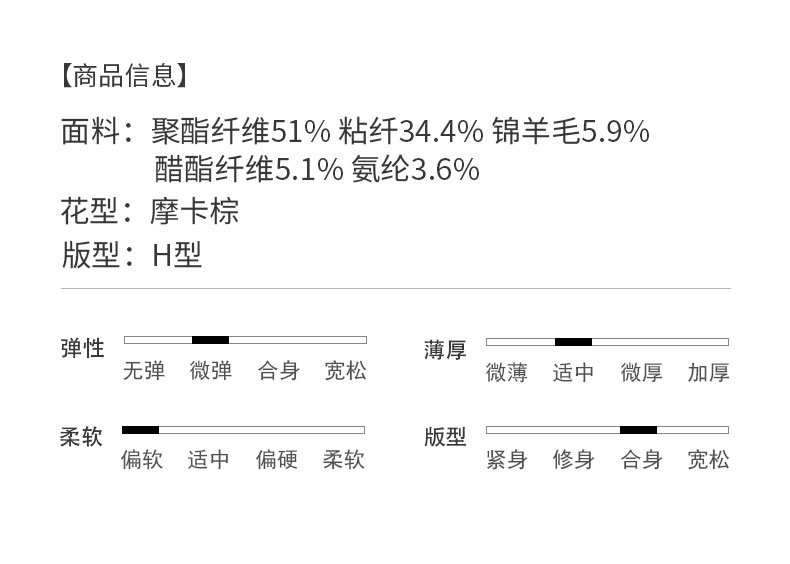The width and height of the screenshot is (790, 564).
Task: Click the H型 fit value
Action: coord(177,255)
